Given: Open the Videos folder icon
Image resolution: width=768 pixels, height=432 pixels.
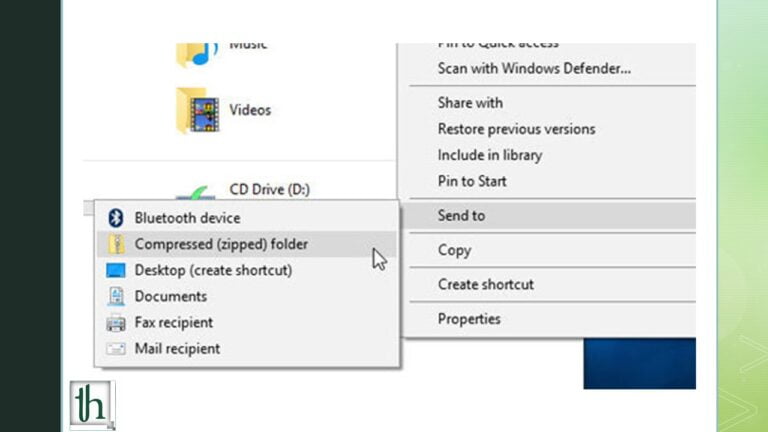Looking at the screenshot, I should [x=197, y=110].
